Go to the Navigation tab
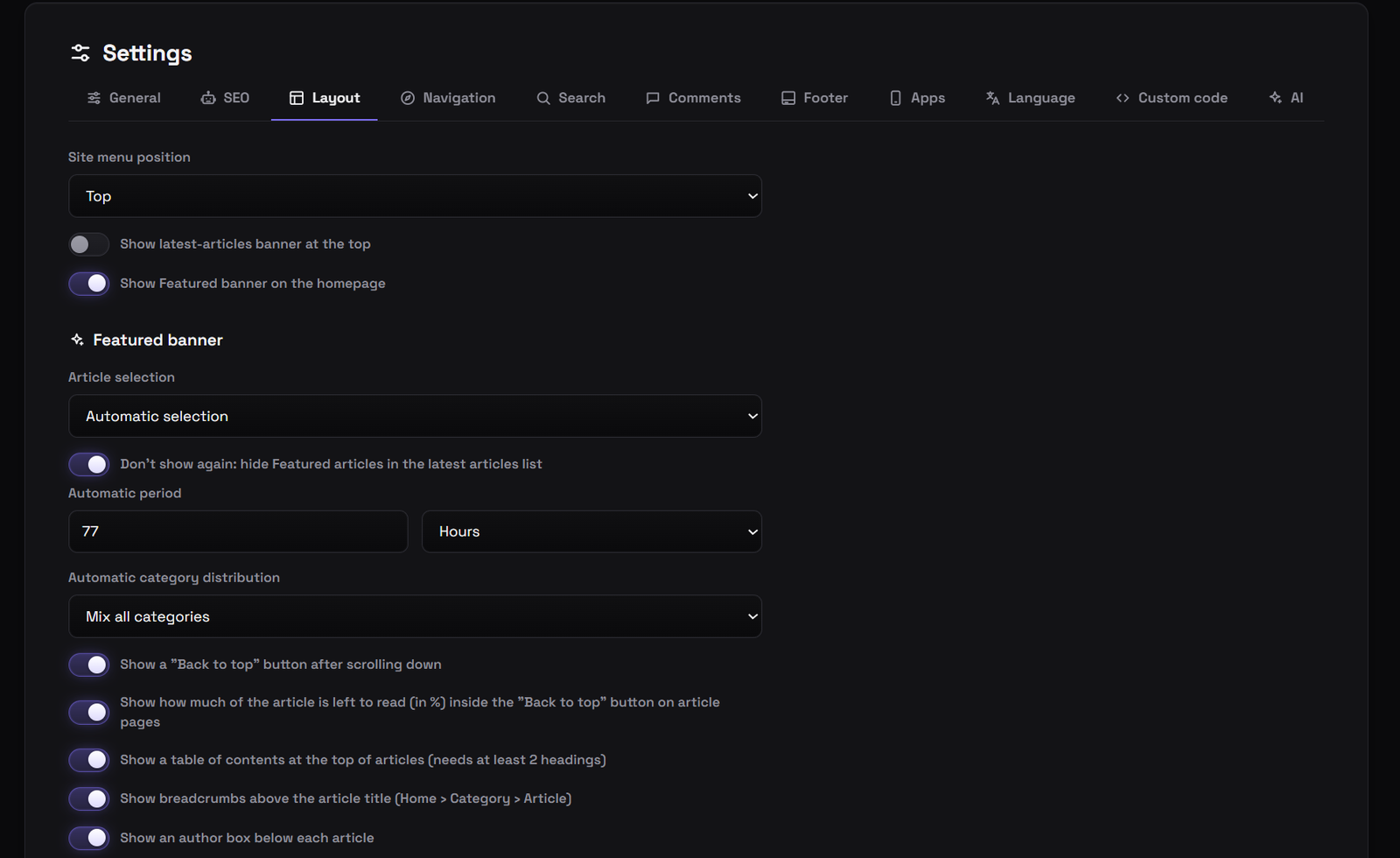1400x858 pixels. coord(448,98)
